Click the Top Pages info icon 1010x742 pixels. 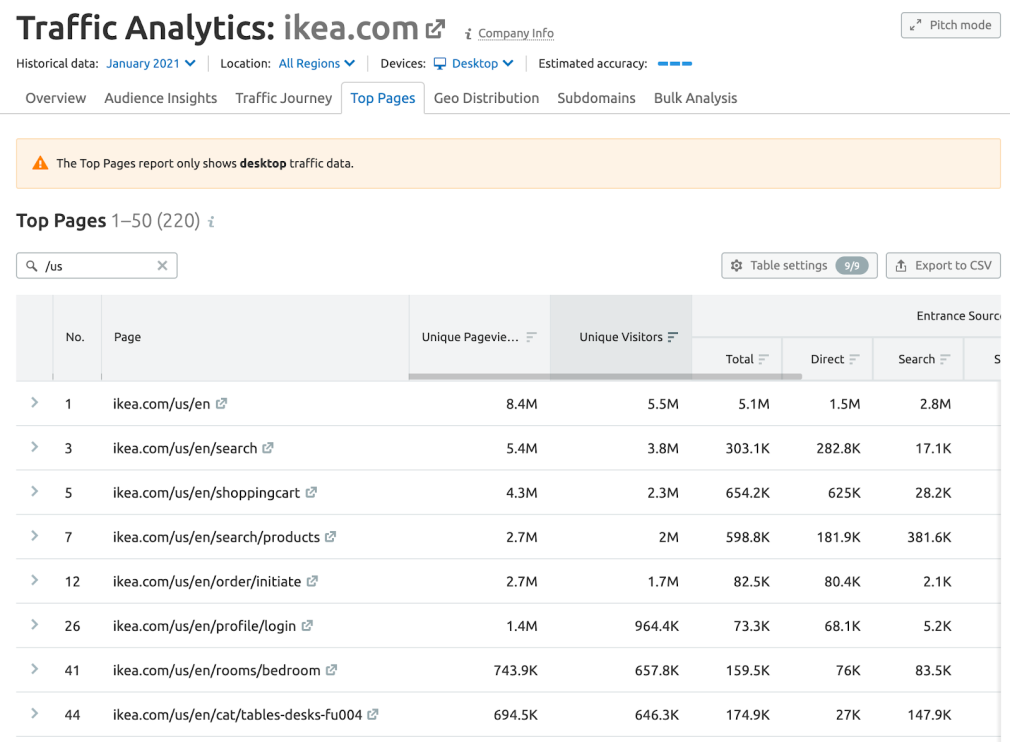coord(211,222)
